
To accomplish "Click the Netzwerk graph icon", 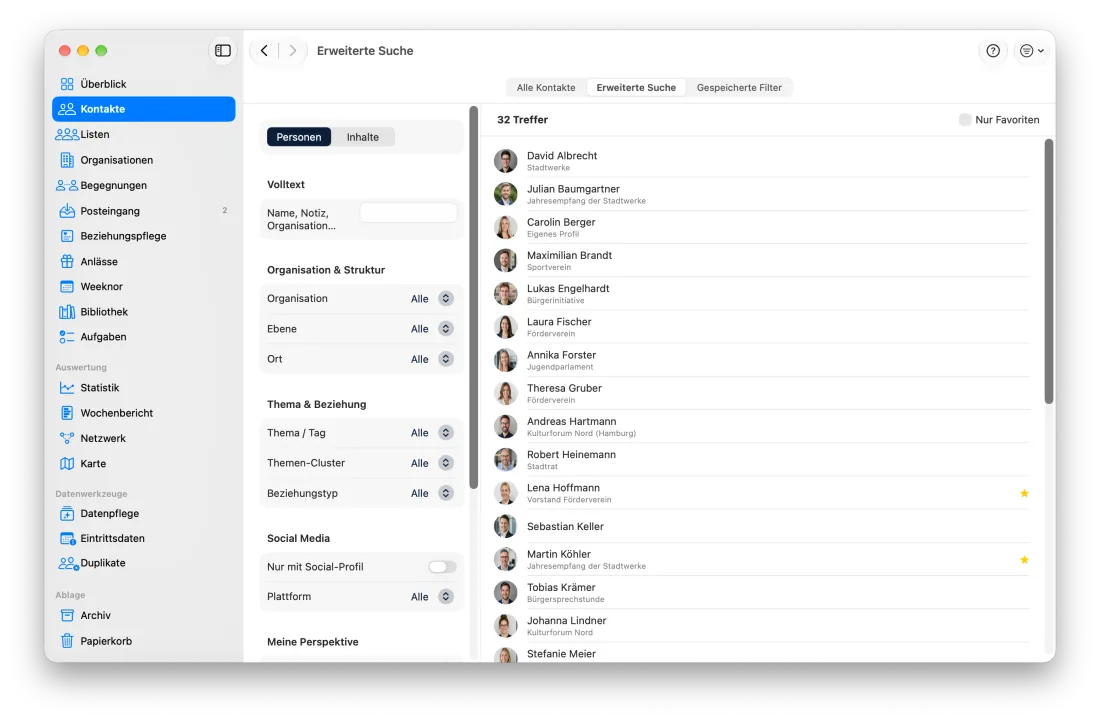I will [x=67, y=438].
